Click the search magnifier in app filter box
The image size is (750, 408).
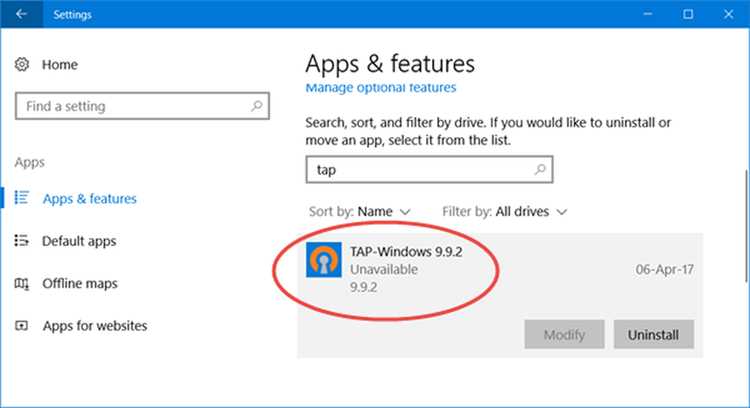pyautogui.click(x=540, y=169)
